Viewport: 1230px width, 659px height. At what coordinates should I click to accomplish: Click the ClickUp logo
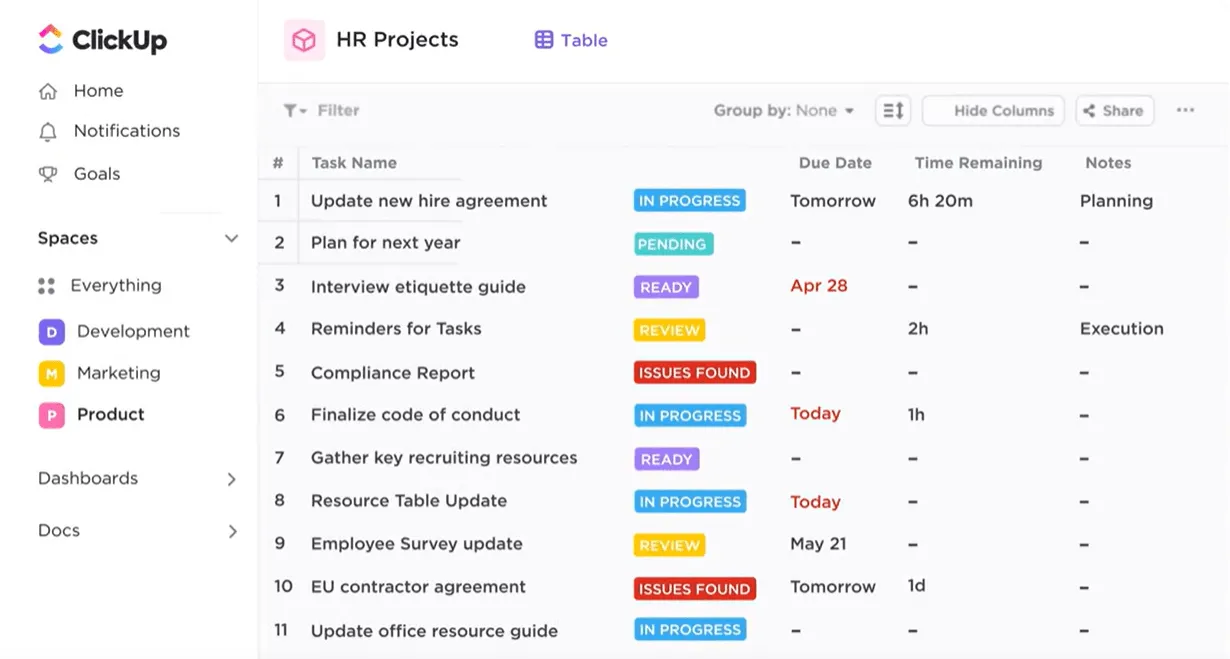[x=102, y=40]
